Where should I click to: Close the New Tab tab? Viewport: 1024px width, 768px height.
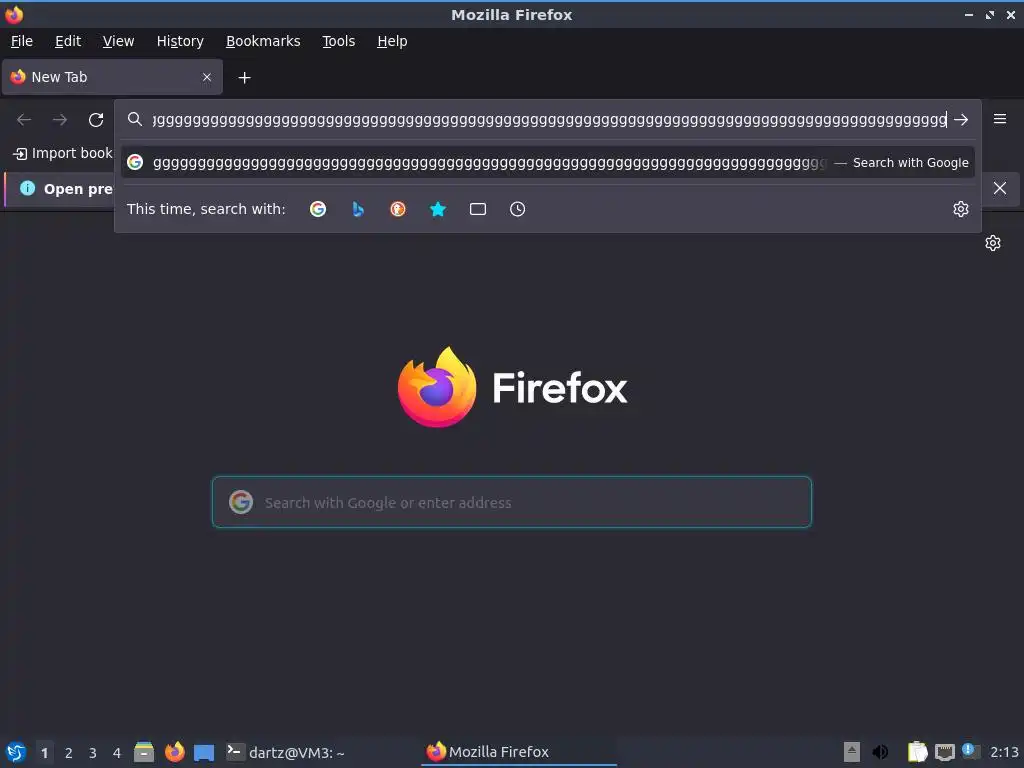pos(207,77)
